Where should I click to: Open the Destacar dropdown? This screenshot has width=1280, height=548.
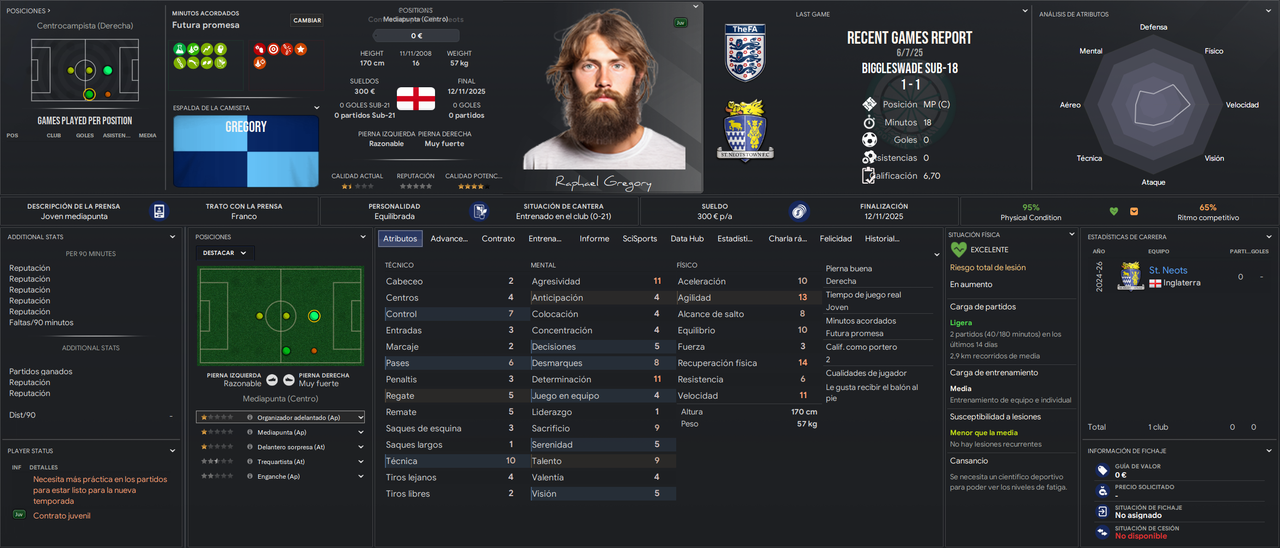point(225,253)
